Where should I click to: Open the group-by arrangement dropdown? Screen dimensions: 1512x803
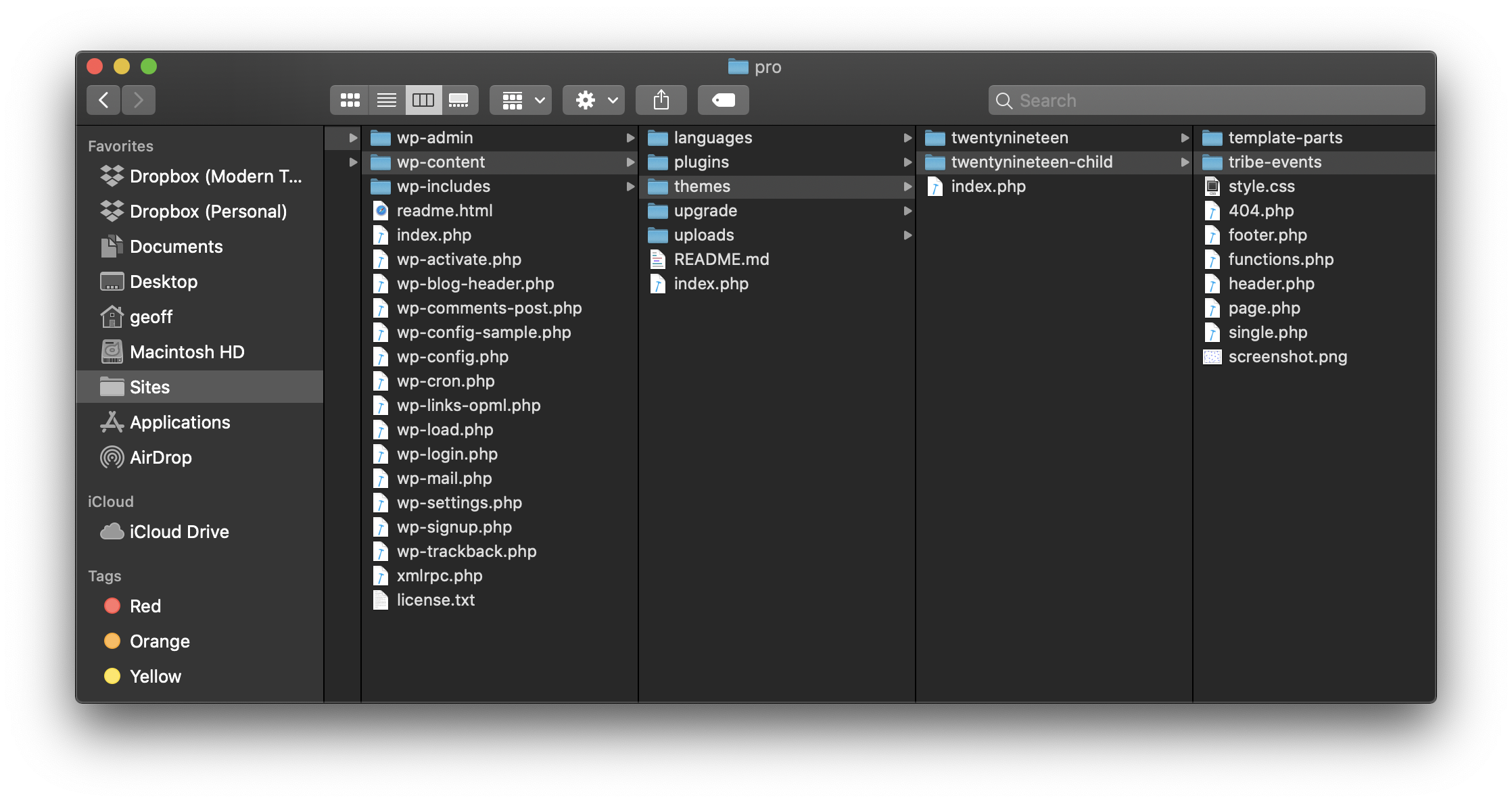point(521,100)
